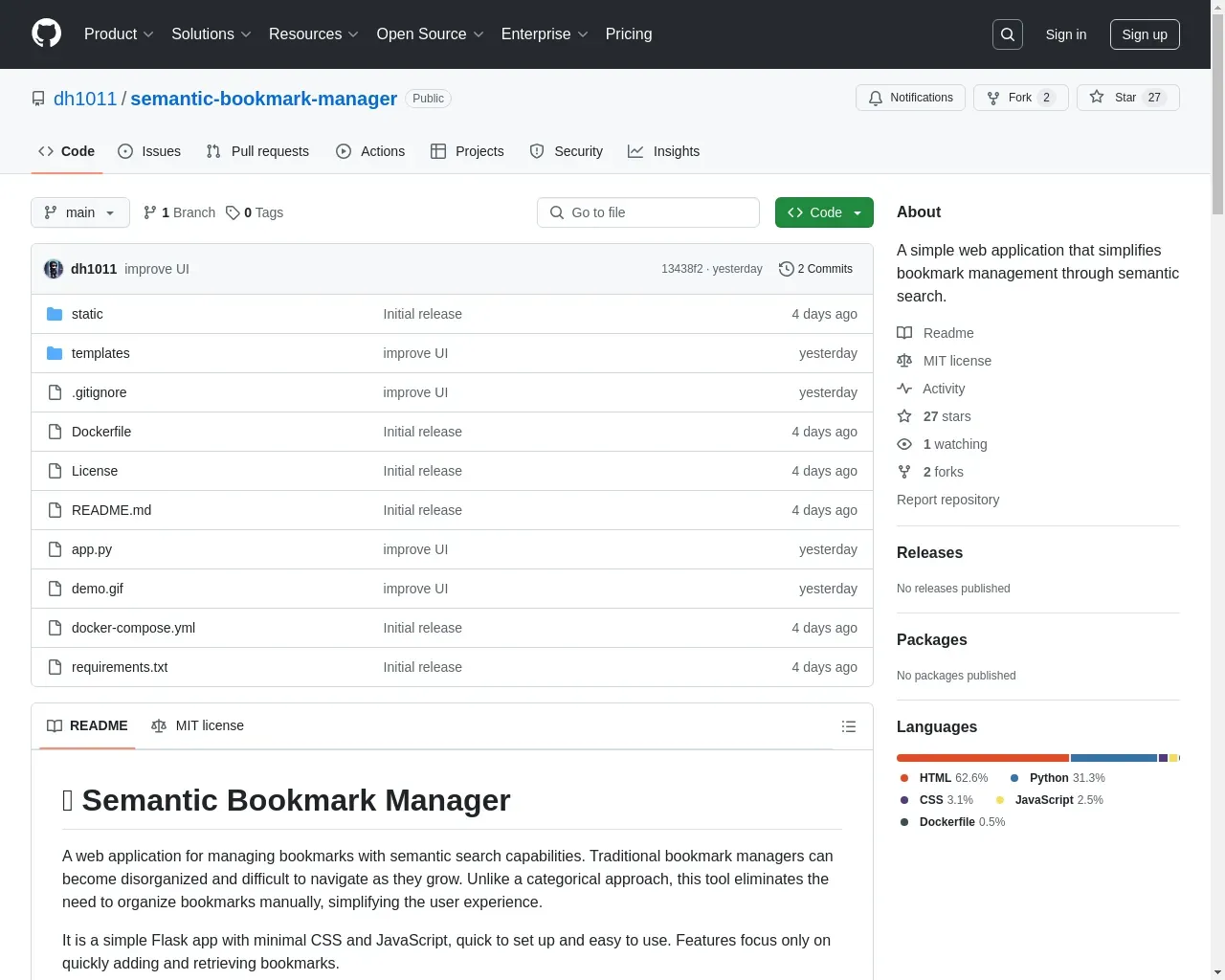Click the Python blue segment of language bar
The image size is (1225, 980).
pos(1114,758)
